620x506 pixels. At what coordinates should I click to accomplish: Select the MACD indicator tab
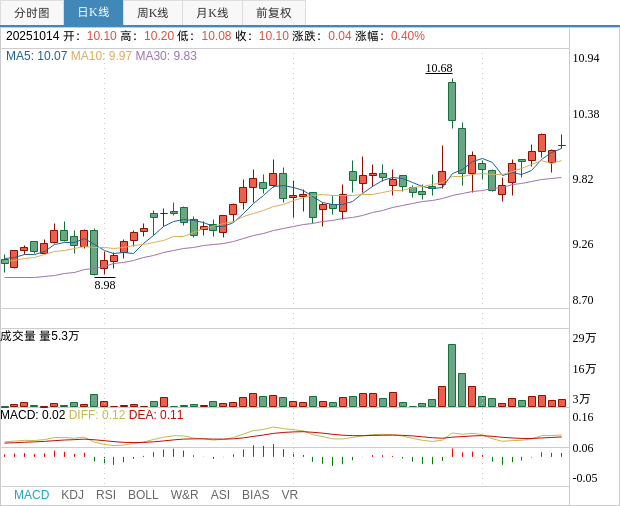(x=31, y=495)
